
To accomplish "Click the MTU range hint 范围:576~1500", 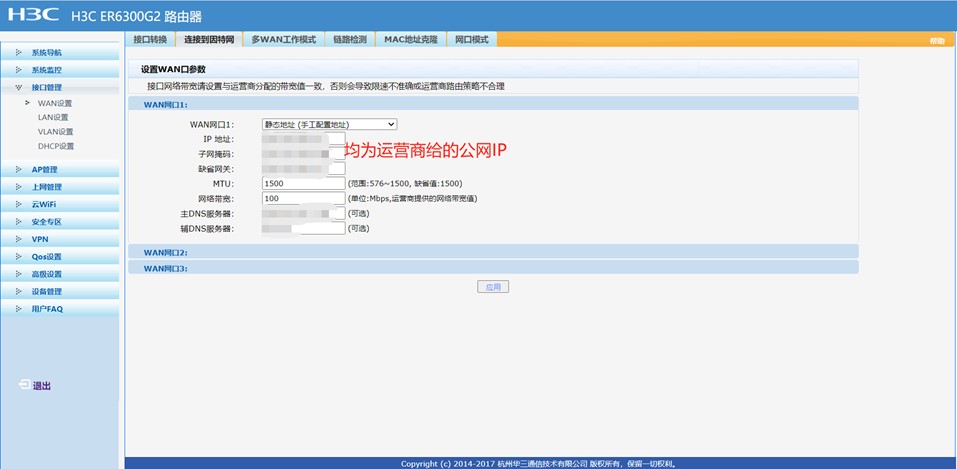I will point(405,183).
